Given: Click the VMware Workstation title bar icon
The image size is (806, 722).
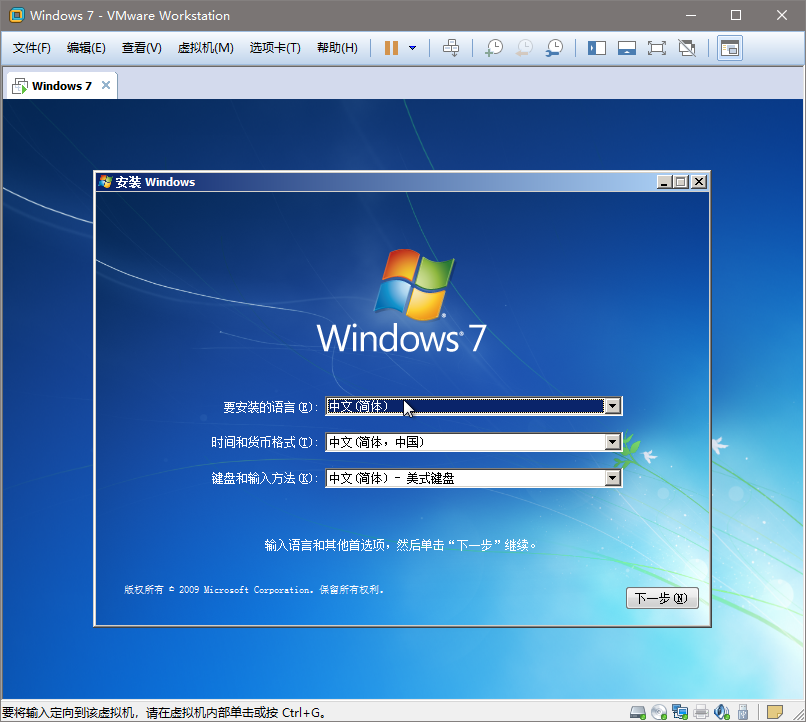Looking at the screenshot, I should click(x=16, y=15).
